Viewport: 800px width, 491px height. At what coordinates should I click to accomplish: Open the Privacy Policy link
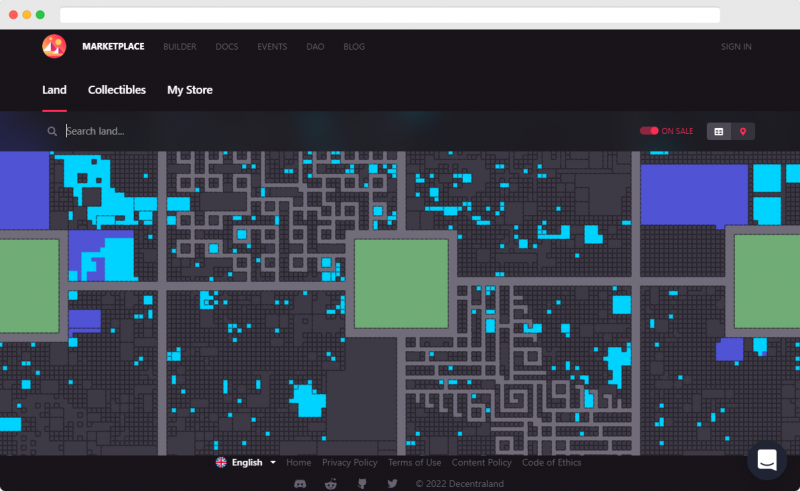[349, 462]
